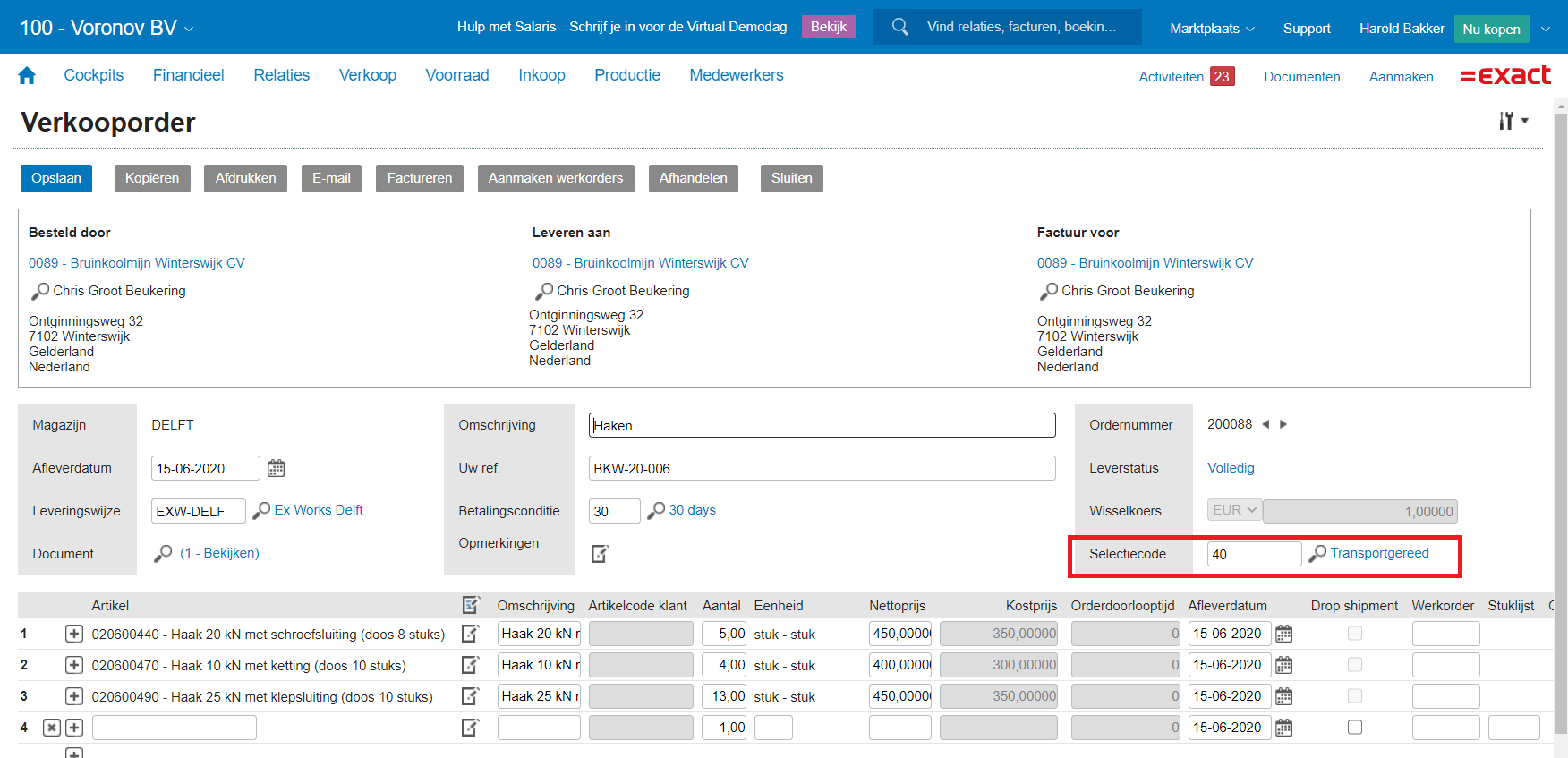Open the calendar for line 1's Afleverdatum
1568x758 pixels.
point(1283,634)
